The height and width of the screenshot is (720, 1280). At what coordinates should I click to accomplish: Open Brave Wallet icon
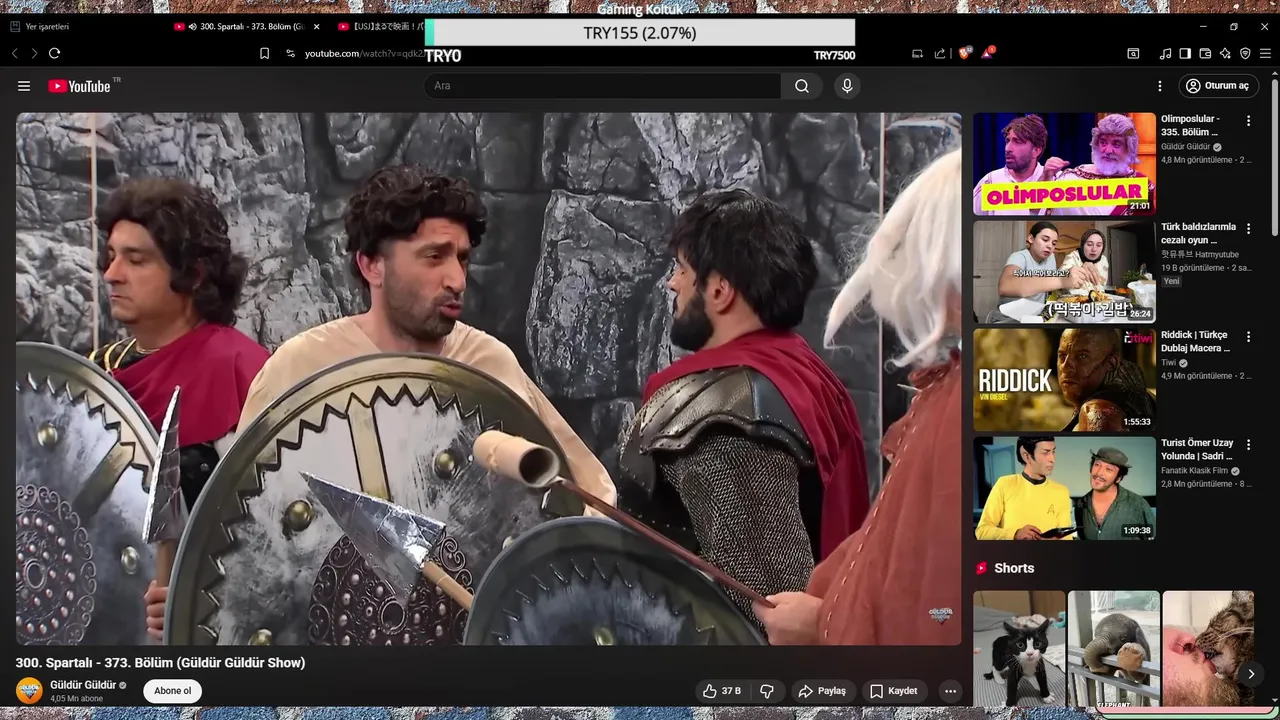tap(1205, 53)
